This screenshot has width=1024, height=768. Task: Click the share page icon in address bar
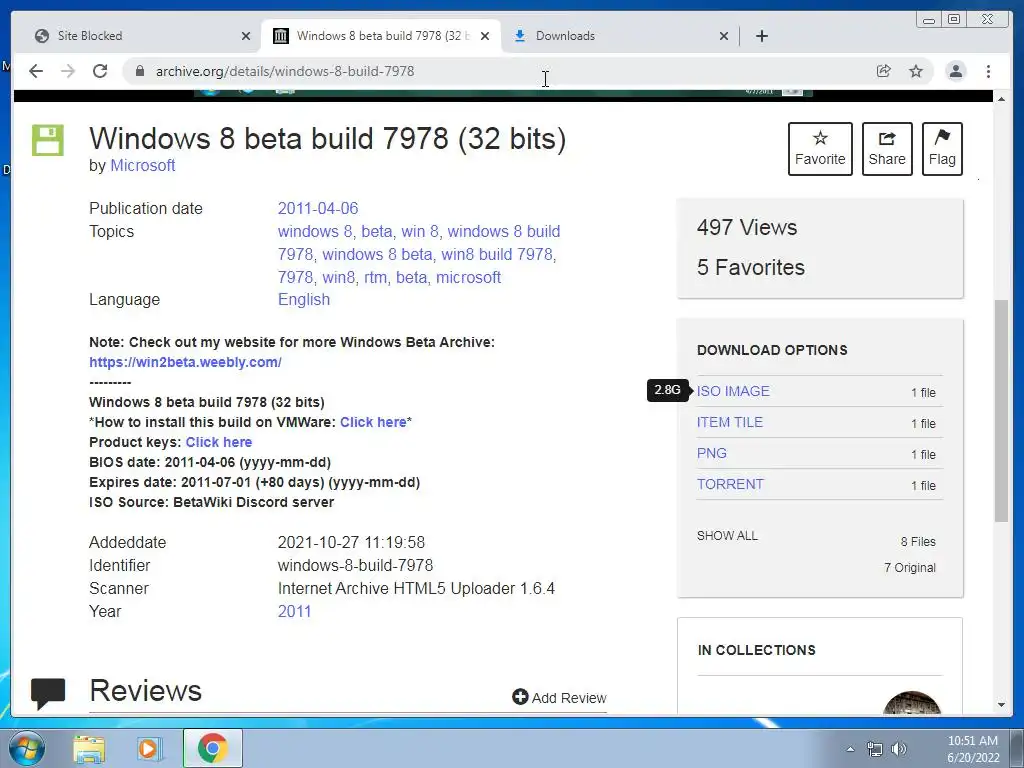884,71
